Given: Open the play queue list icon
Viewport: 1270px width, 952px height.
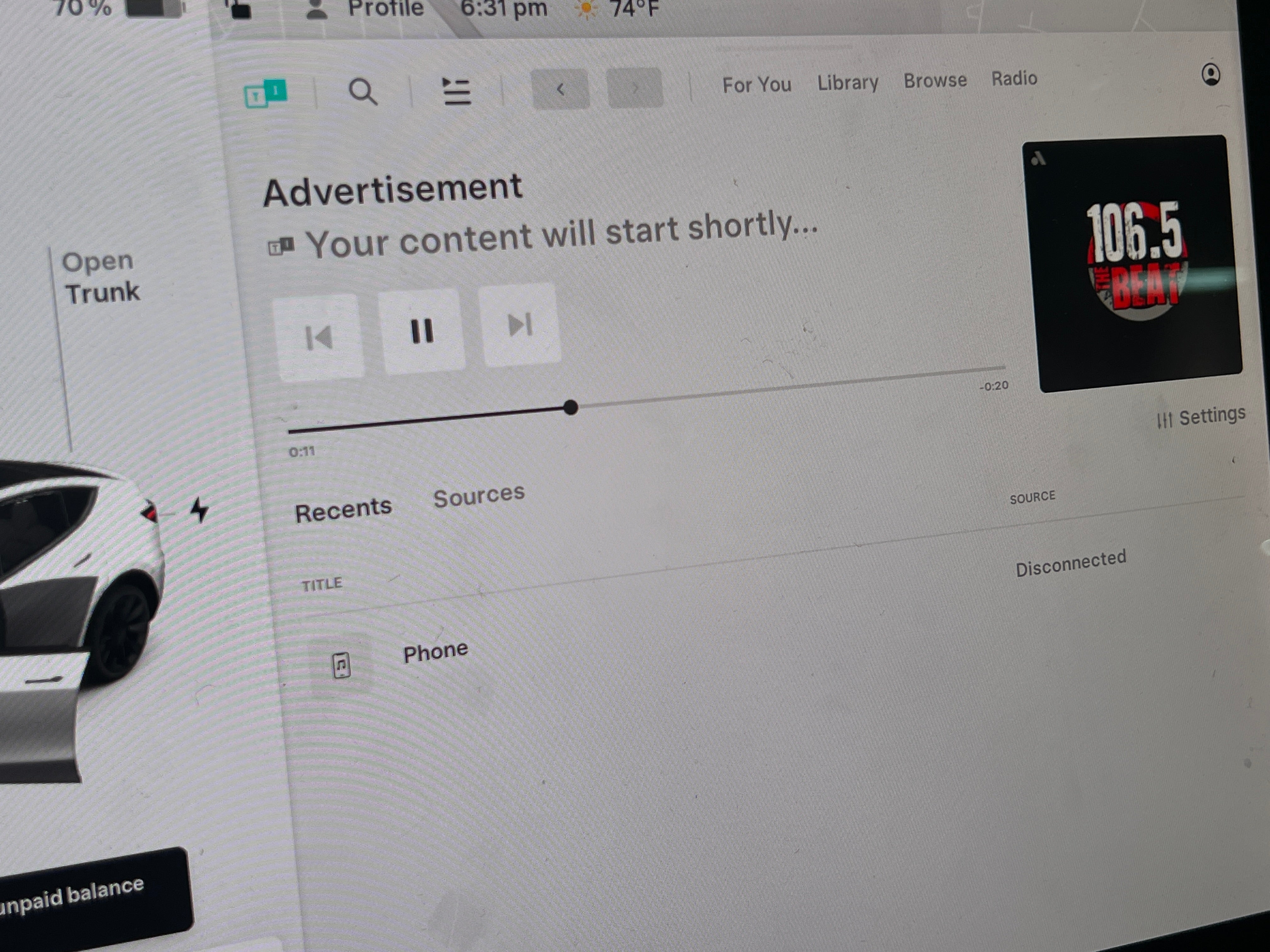Looking at the screenshot, I should point(457,92).
